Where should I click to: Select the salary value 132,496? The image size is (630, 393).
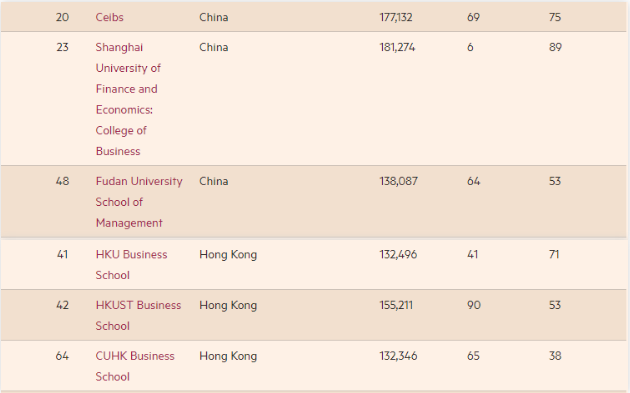398,254
